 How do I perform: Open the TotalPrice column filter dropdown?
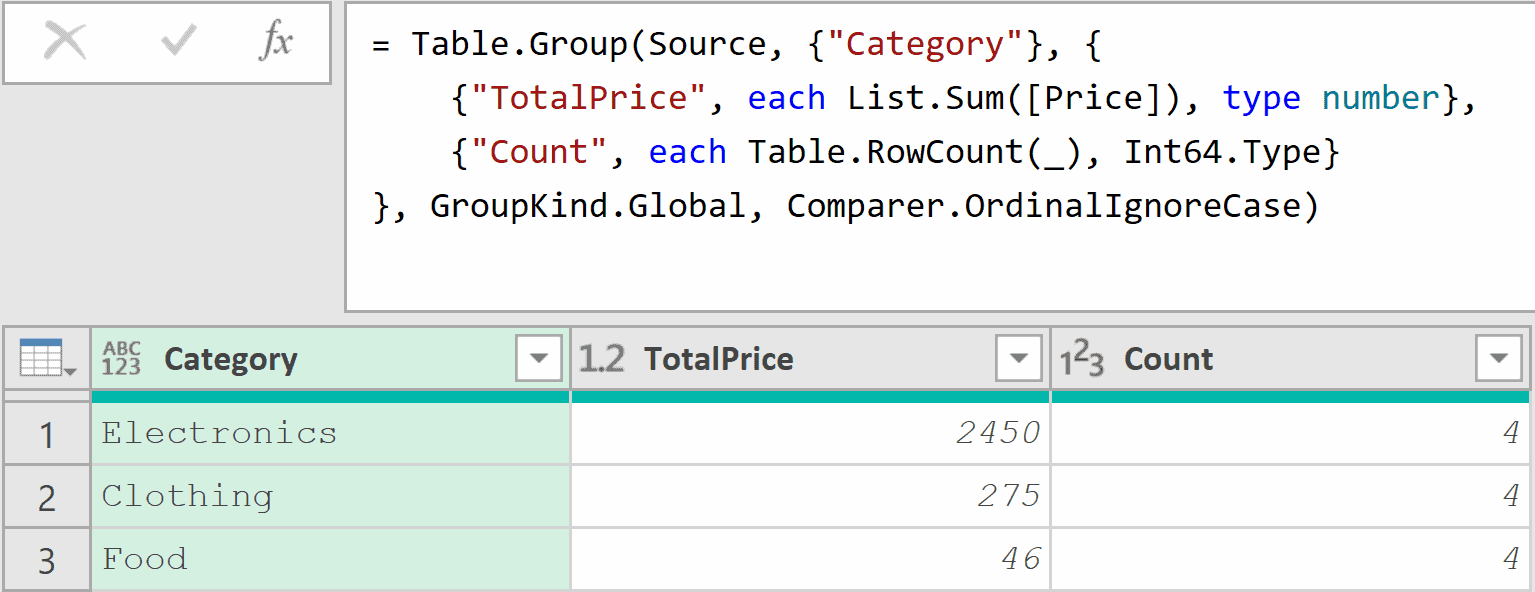click(1018, 358)
